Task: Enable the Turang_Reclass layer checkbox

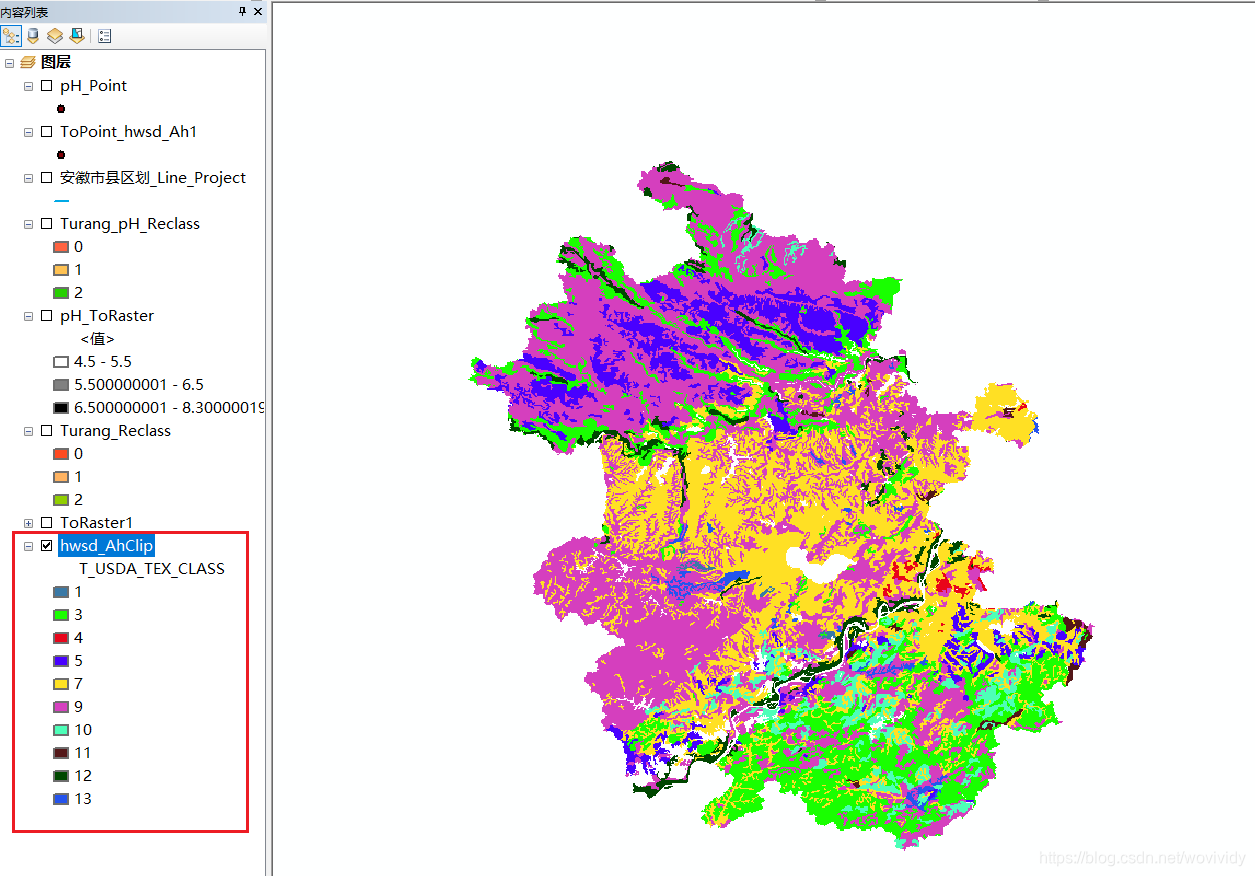Action: (x=45, y=431)
